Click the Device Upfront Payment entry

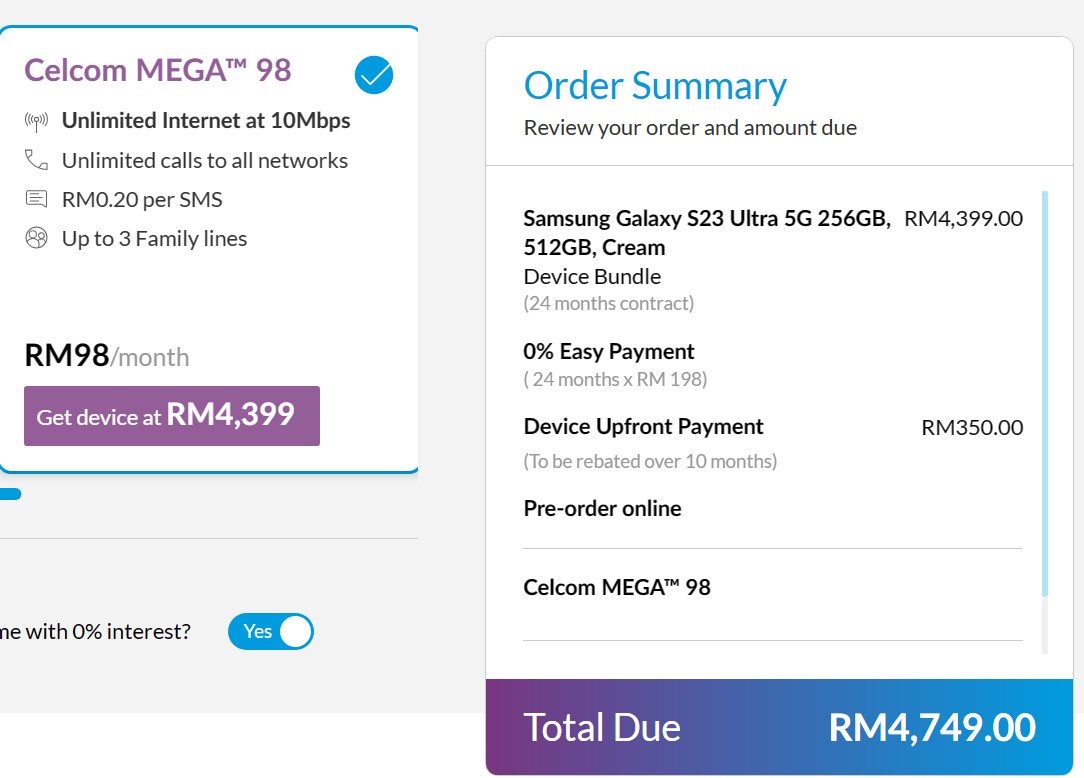(x=643, y=427)
